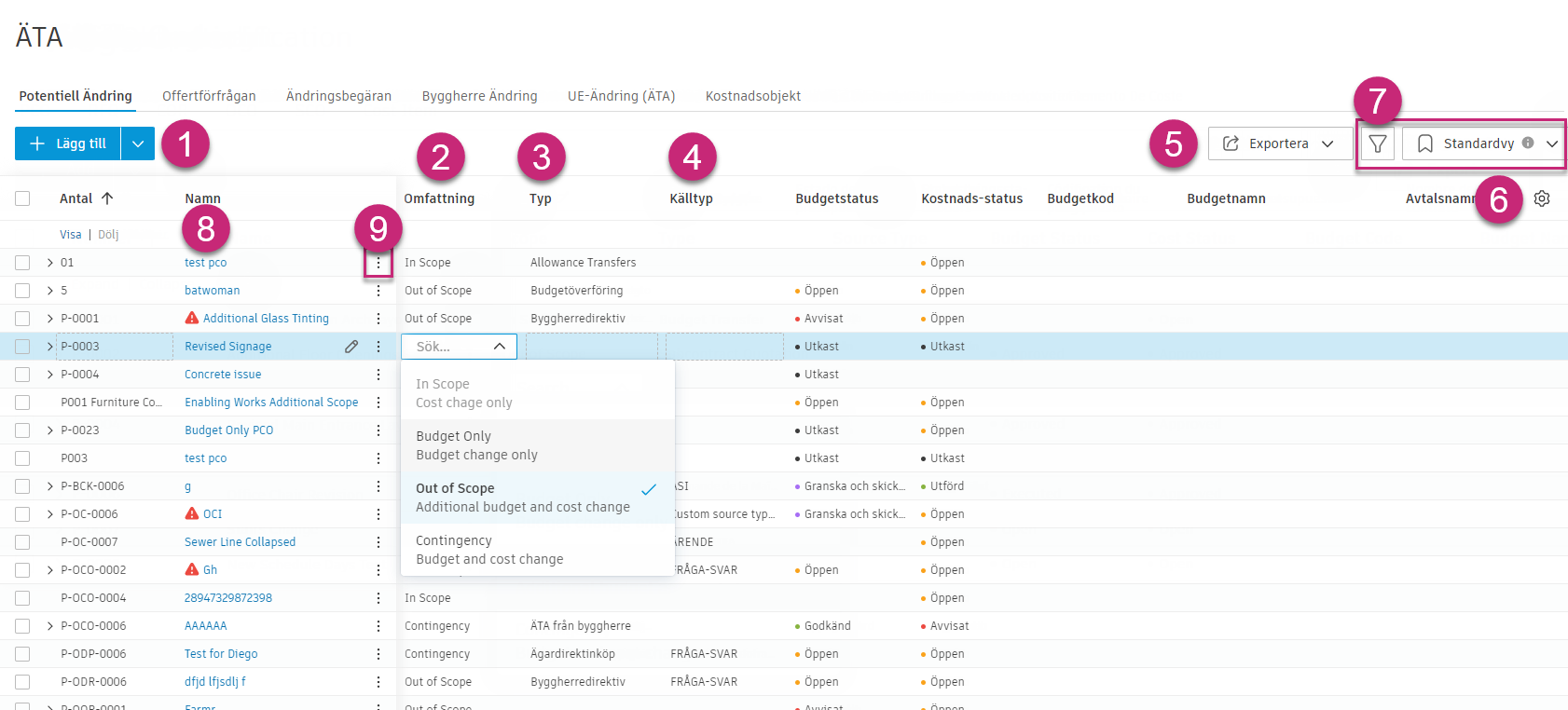Open the more menu for Enabling Works Additional Scope
Screen dimensions: 1568x710
click(x=378, y=403)
